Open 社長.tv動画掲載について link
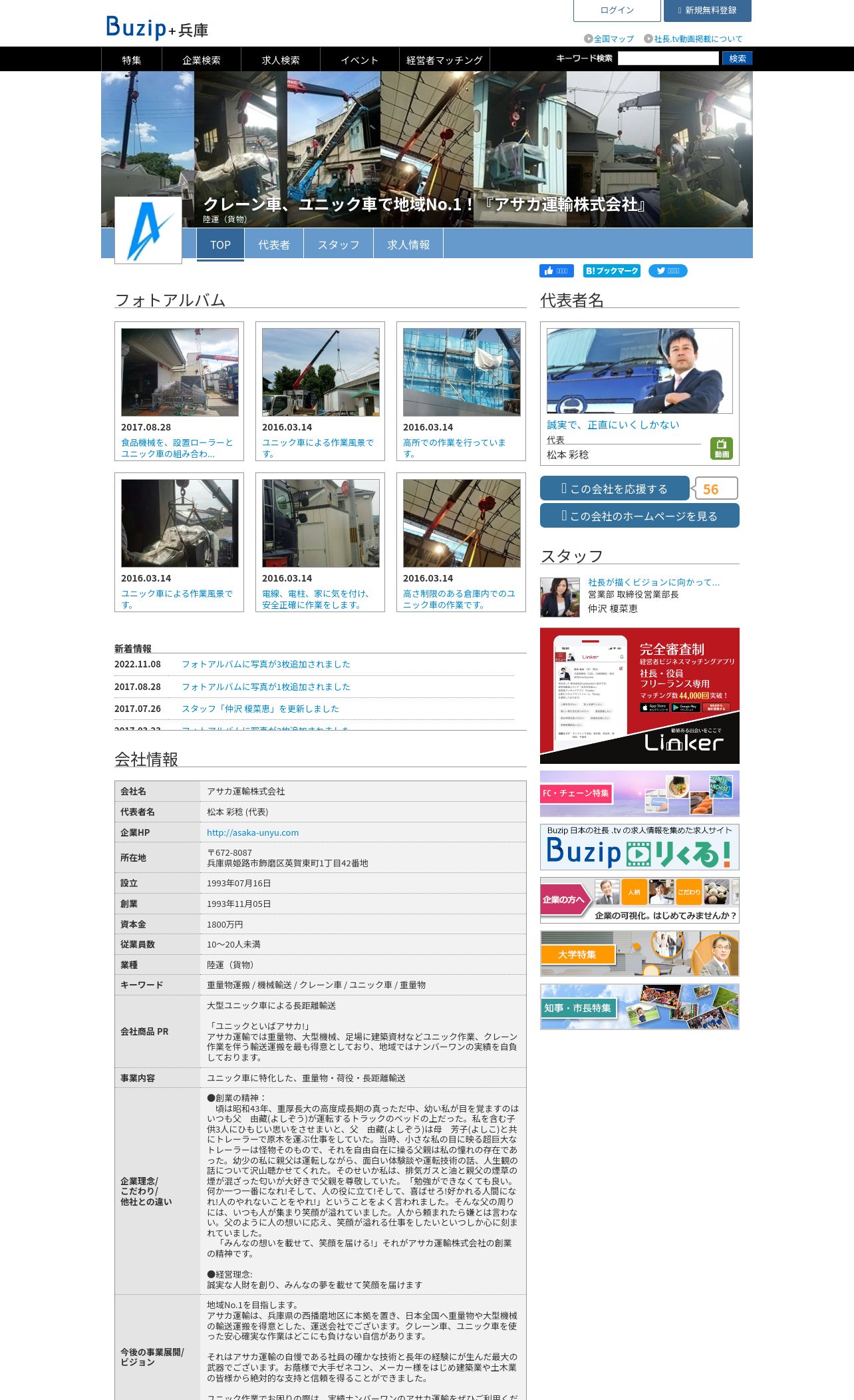854x1400 pixels. 693,39
